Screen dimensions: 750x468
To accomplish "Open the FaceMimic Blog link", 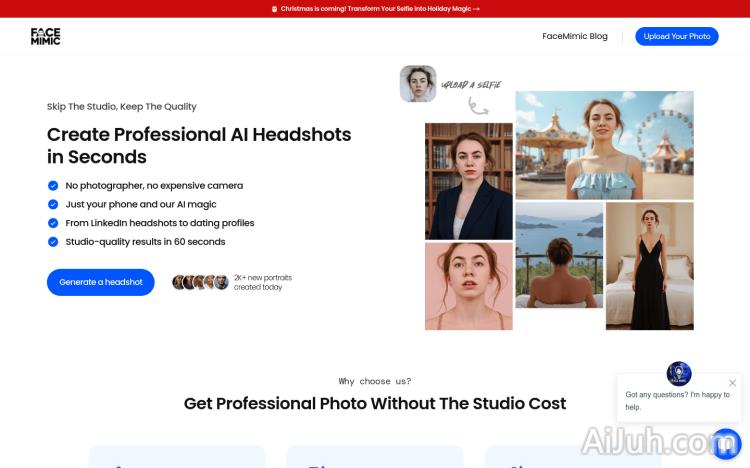I will (575, 36).
